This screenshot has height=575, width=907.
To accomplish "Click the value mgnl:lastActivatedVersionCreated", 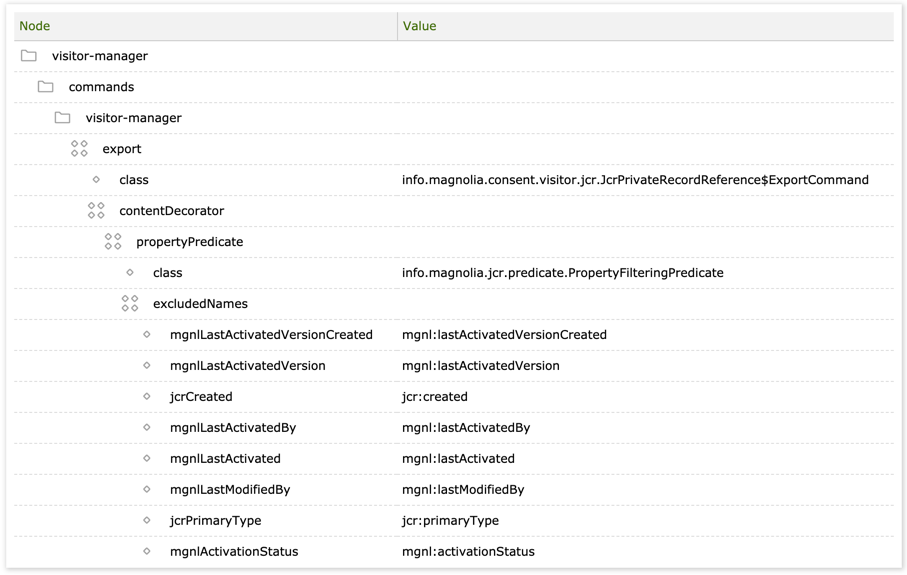I will click(x=504, y=335).
